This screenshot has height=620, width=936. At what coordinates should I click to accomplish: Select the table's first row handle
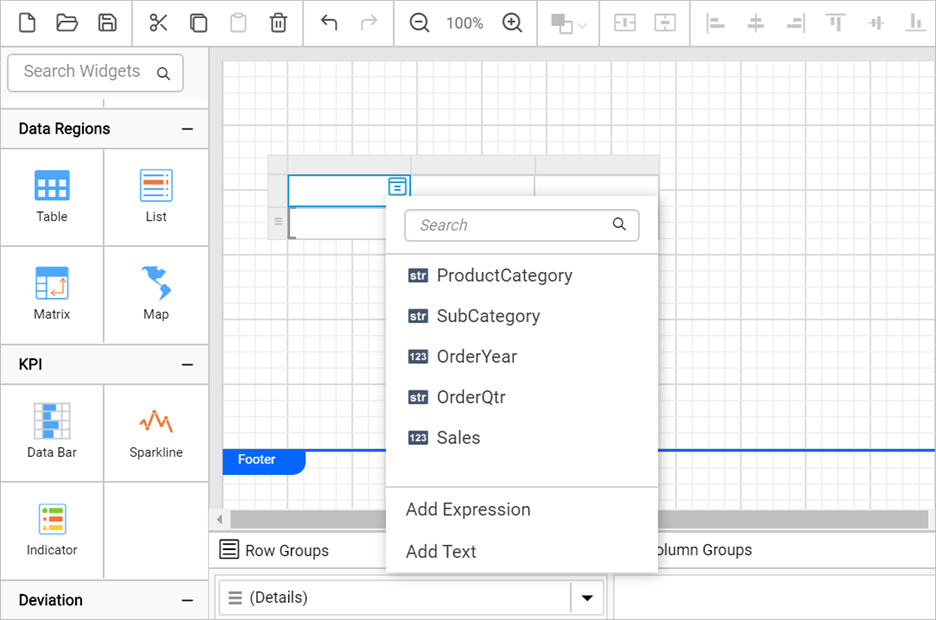pyautogui.click(x=278, y=191)
